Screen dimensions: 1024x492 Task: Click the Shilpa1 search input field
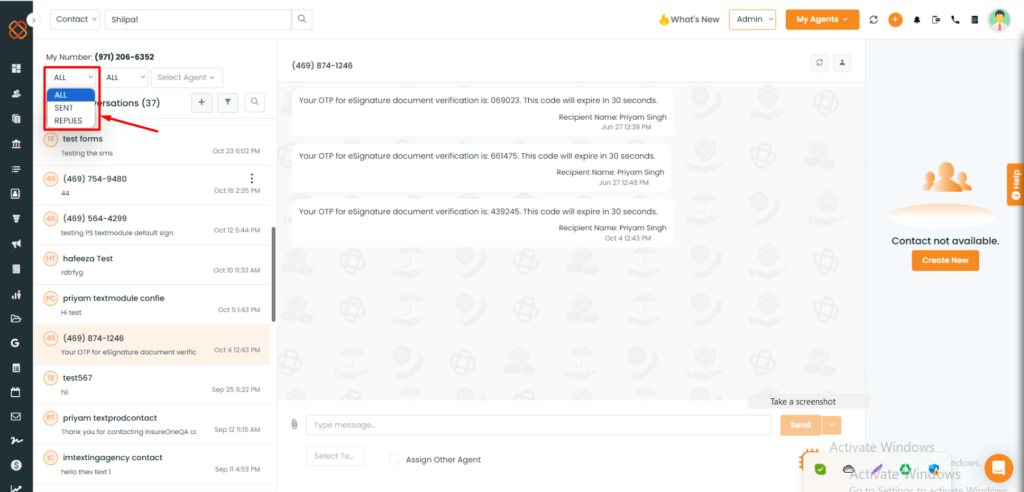tap(198, 20)
